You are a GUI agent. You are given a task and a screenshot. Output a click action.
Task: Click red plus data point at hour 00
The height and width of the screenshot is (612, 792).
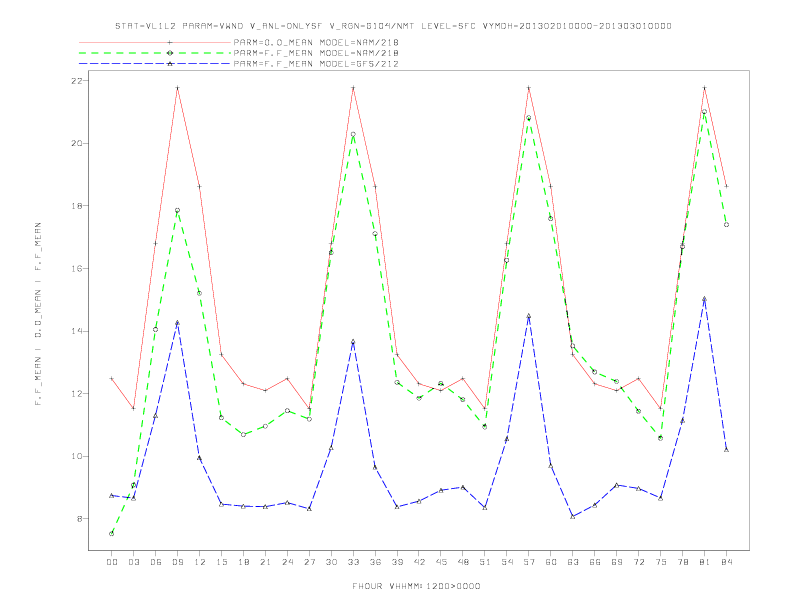112,378
